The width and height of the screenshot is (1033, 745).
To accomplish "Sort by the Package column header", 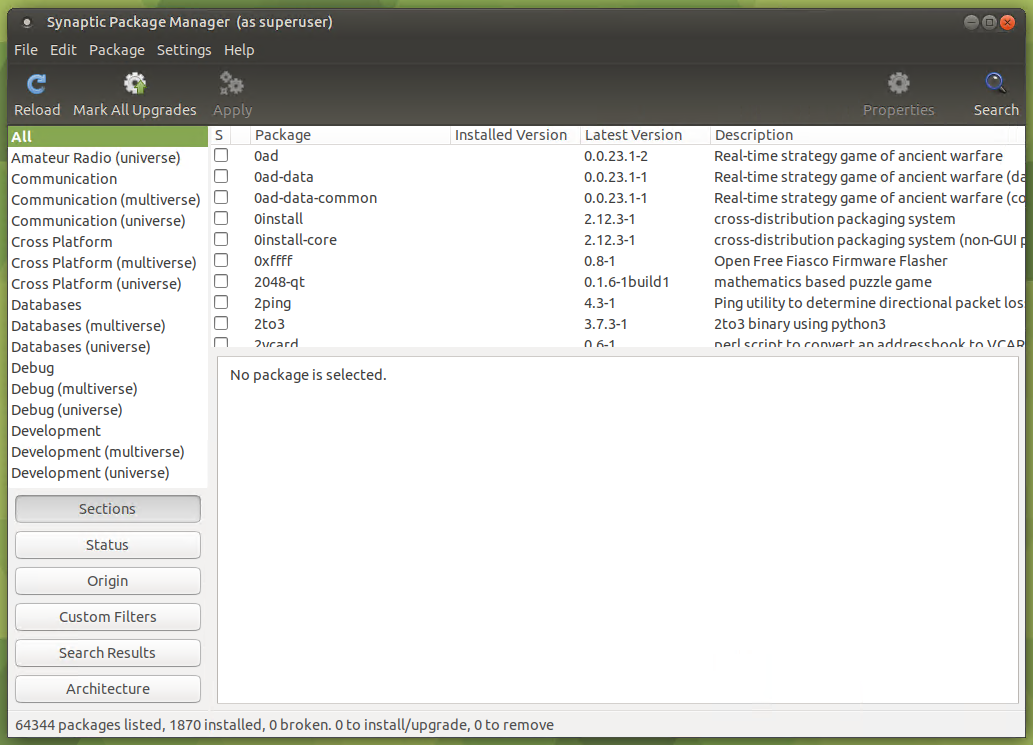I will [x=350, y=135].
